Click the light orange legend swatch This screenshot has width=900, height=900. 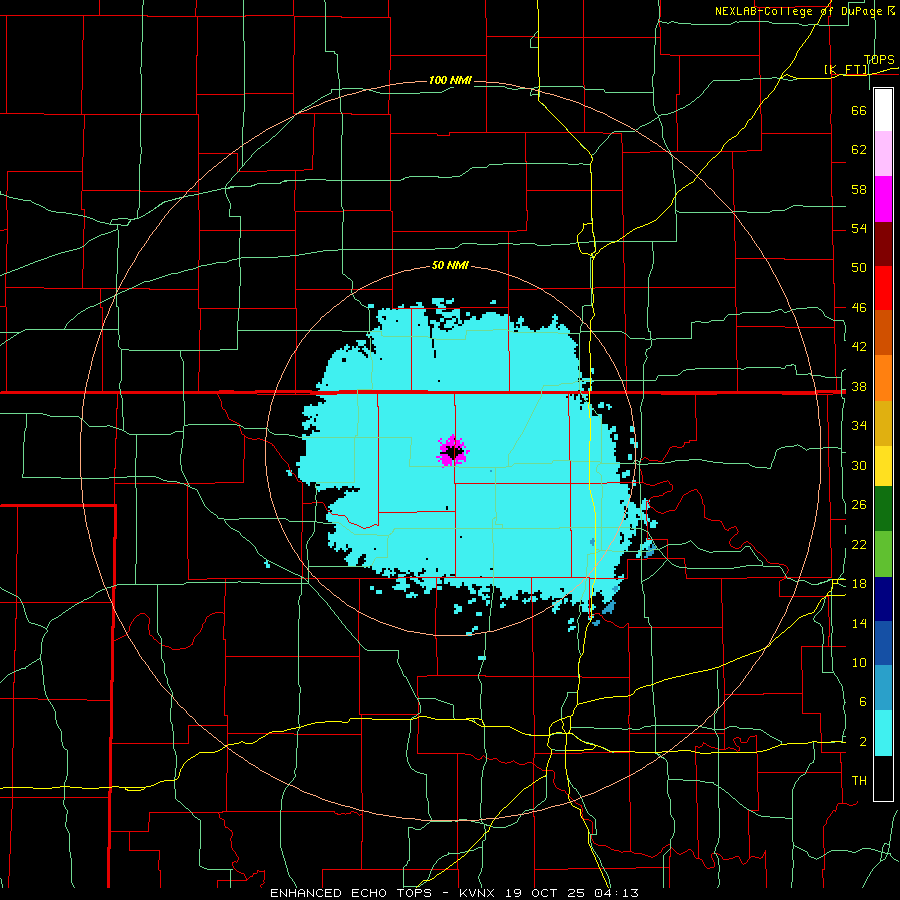pyautogui.click(x=883, y=378)
